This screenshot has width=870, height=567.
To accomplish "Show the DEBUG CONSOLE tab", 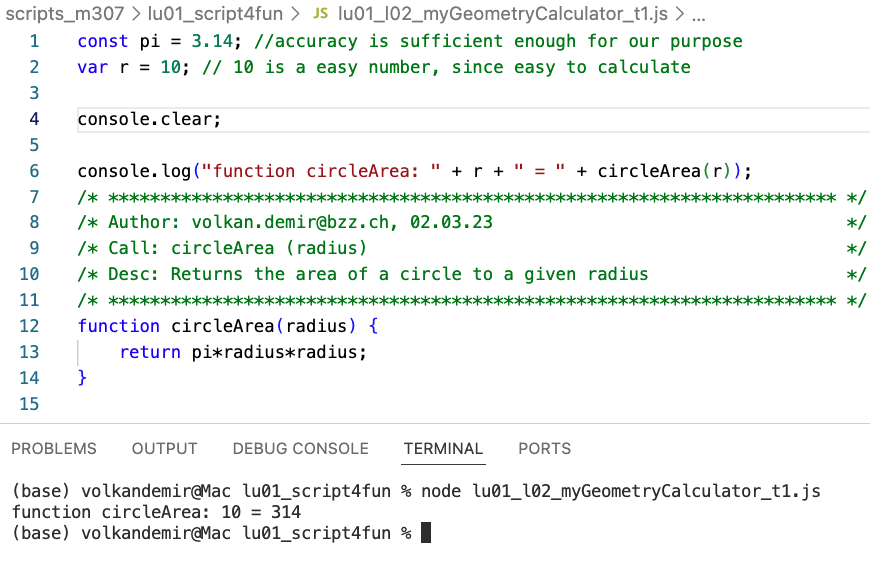I will click(300, 449).
